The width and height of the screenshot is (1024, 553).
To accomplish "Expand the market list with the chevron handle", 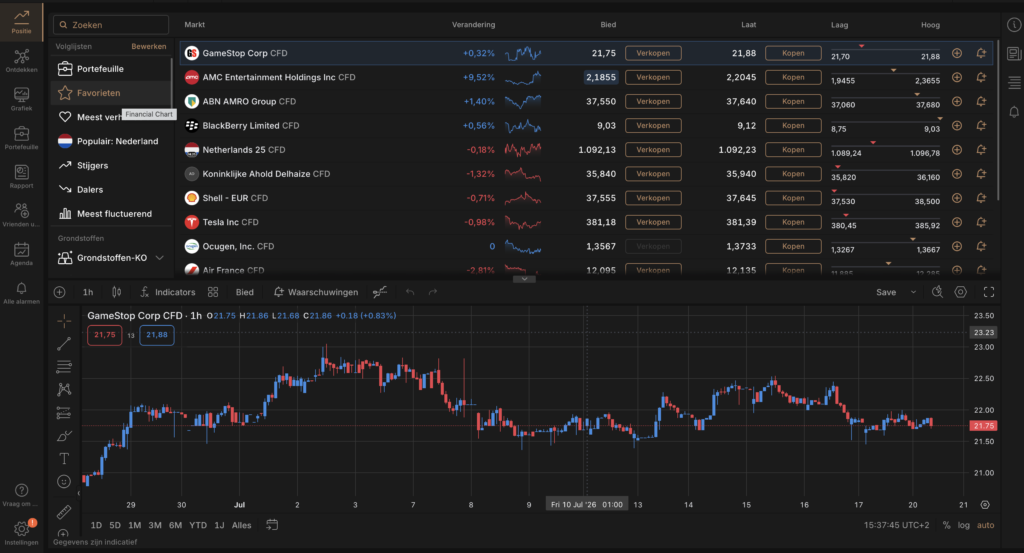I will 524,279.
